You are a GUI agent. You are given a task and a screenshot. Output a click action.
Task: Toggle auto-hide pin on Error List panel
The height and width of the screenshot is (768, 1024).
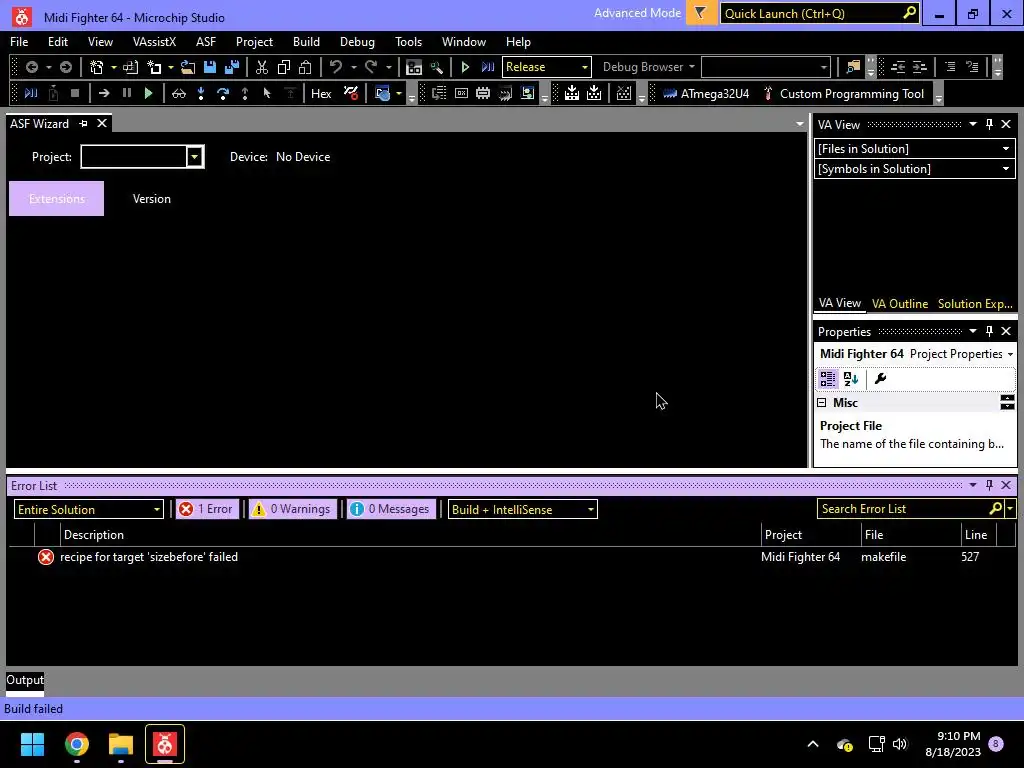coord(989,485)
